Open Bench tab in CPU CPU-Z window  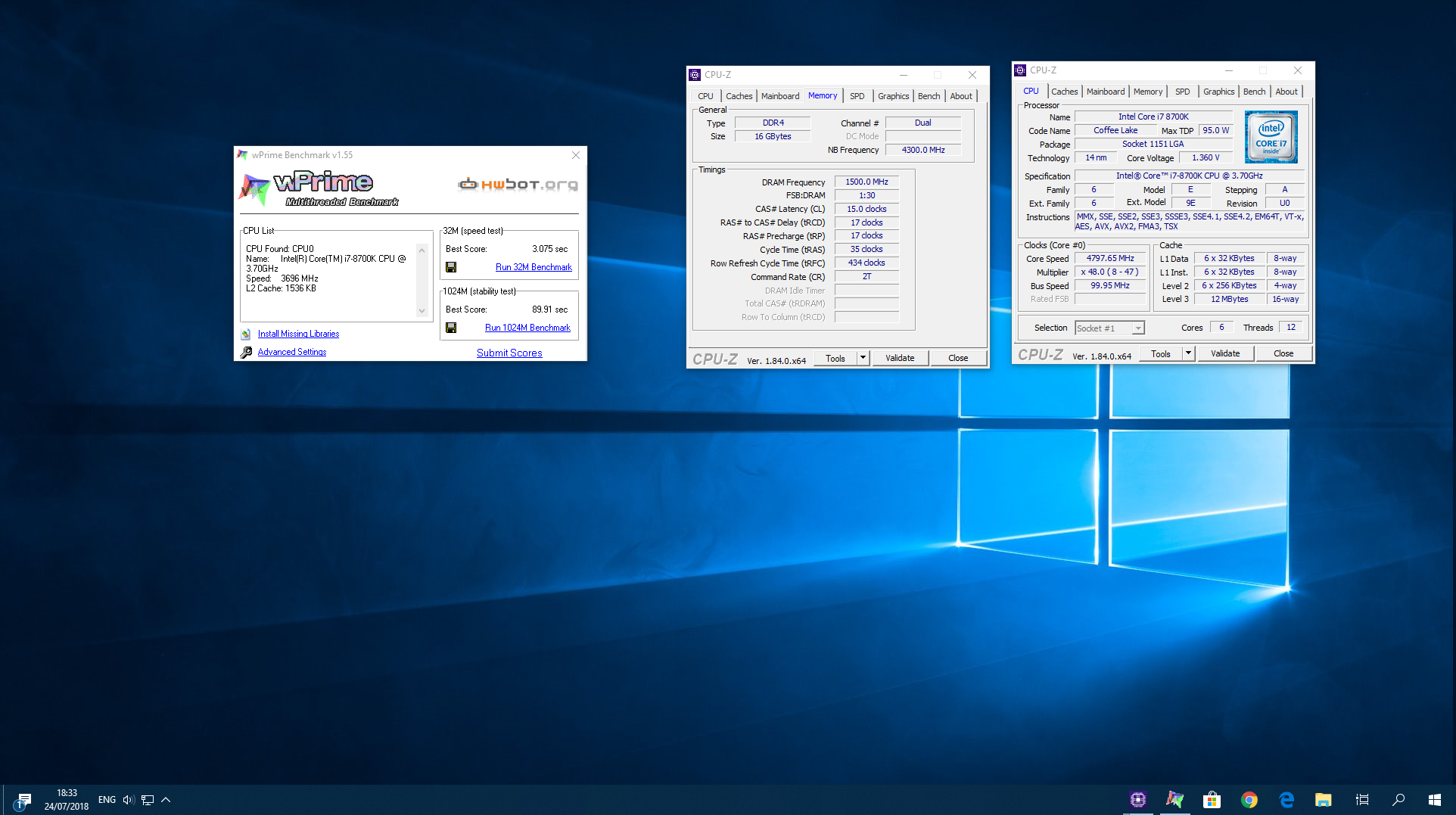[1254, 92]
